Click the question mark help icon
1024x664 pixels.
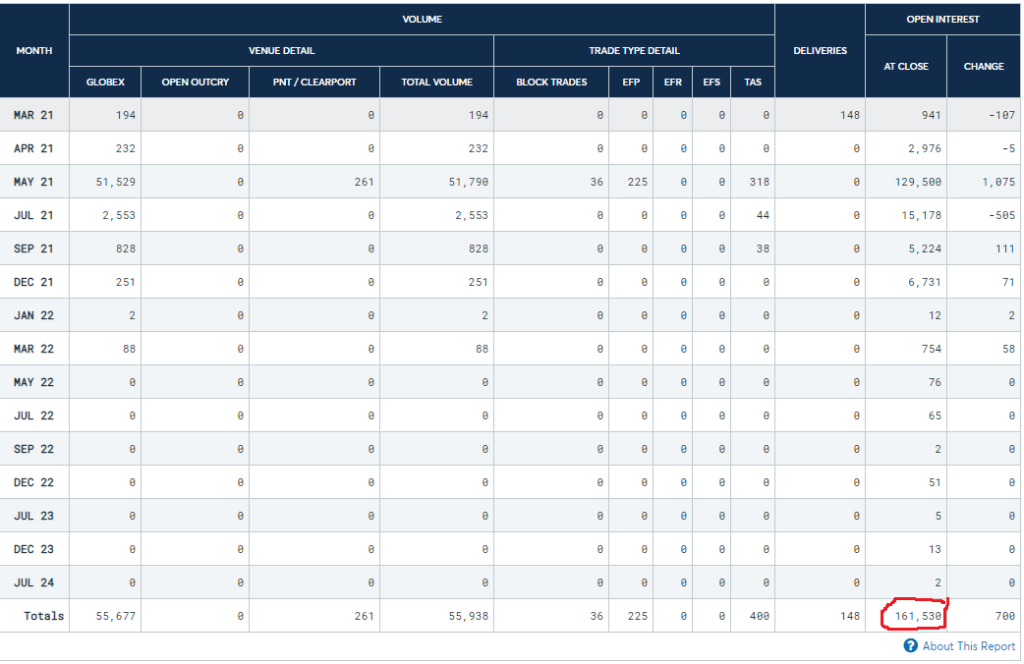tap(910, 646)
